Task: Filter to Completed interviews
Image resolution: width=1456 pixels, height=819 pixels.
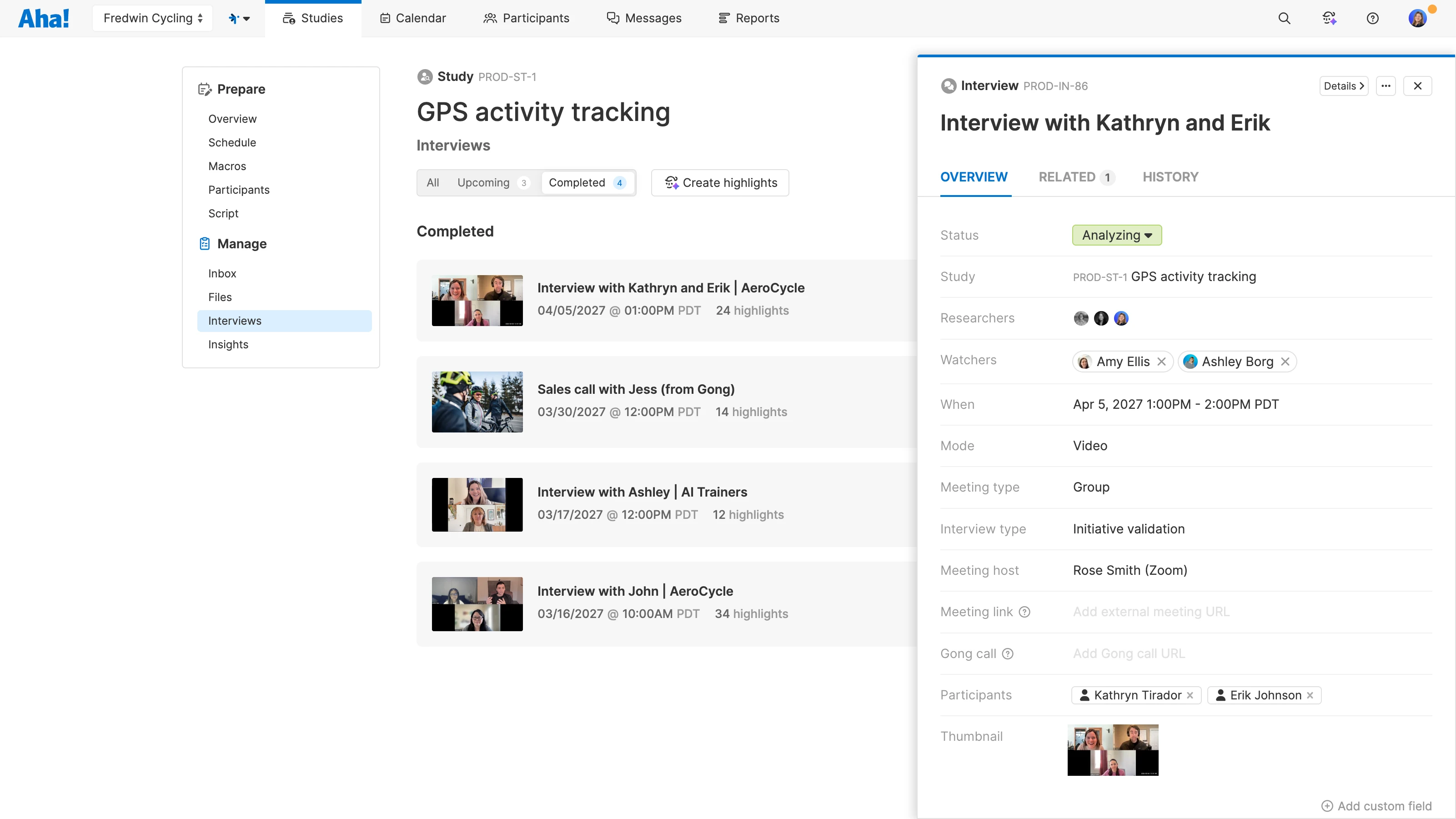Action: click(587, 182)
